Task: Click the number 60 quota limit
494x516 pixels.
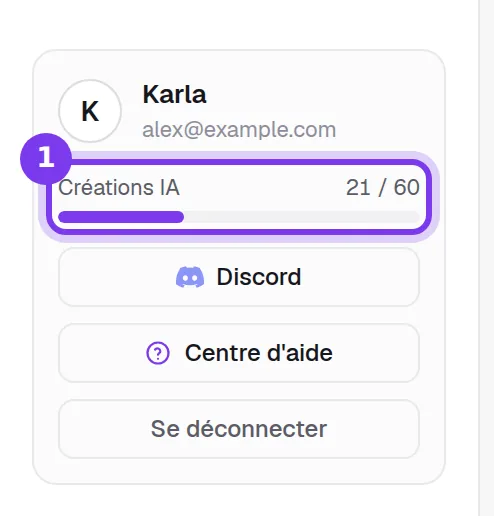Action: [x=407, y=187]
